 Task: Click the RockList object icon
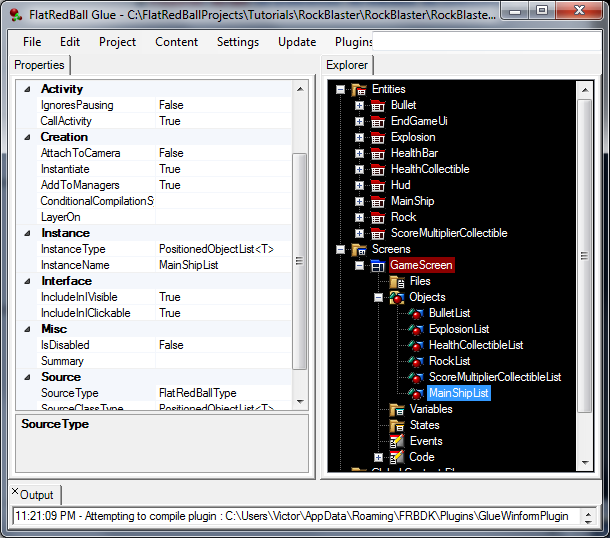(416, 361)
